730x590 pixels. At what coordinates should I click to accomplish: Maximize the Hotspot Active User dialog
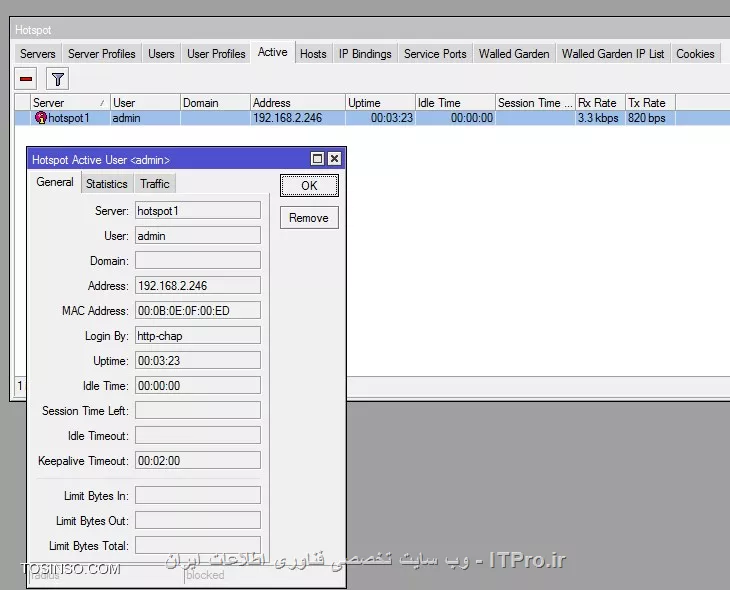pos(317,159)
